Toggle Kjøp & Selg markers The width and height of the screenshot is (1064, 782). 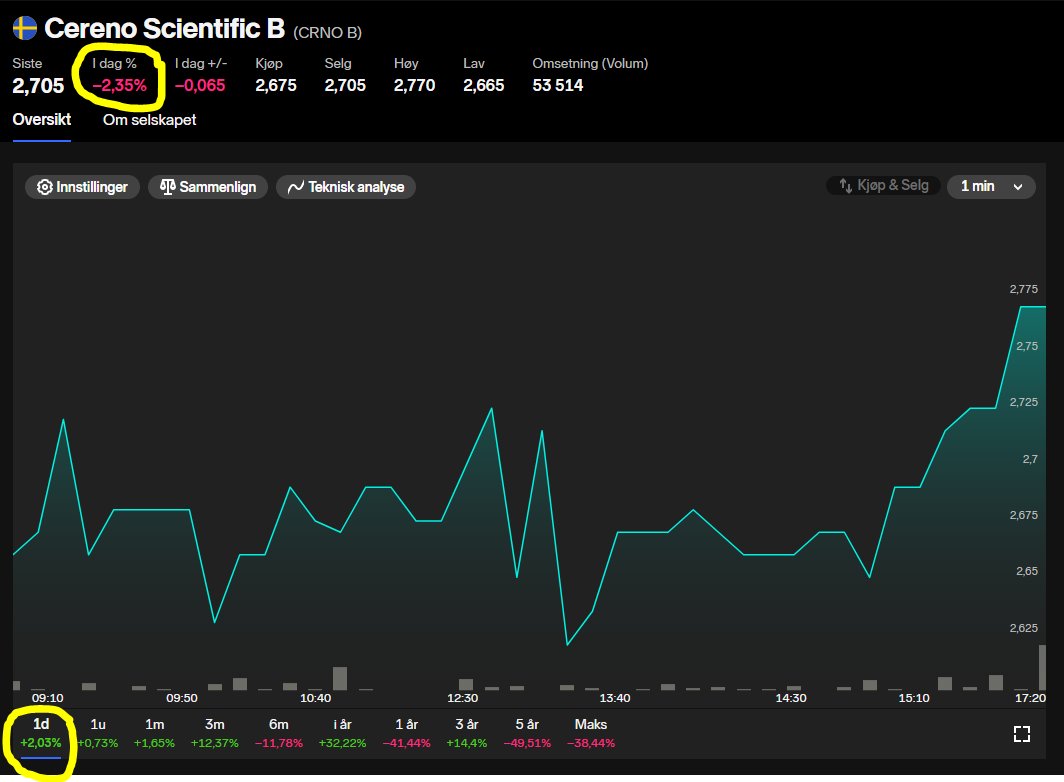883,185
